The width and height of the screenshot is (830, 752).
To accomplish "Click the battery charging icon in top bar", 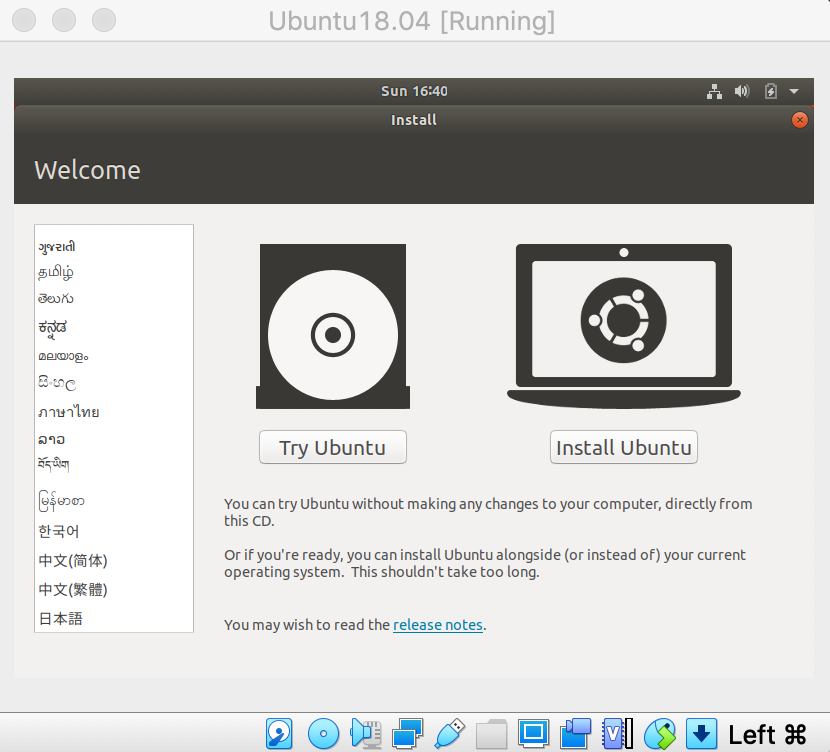I will 771,91.
